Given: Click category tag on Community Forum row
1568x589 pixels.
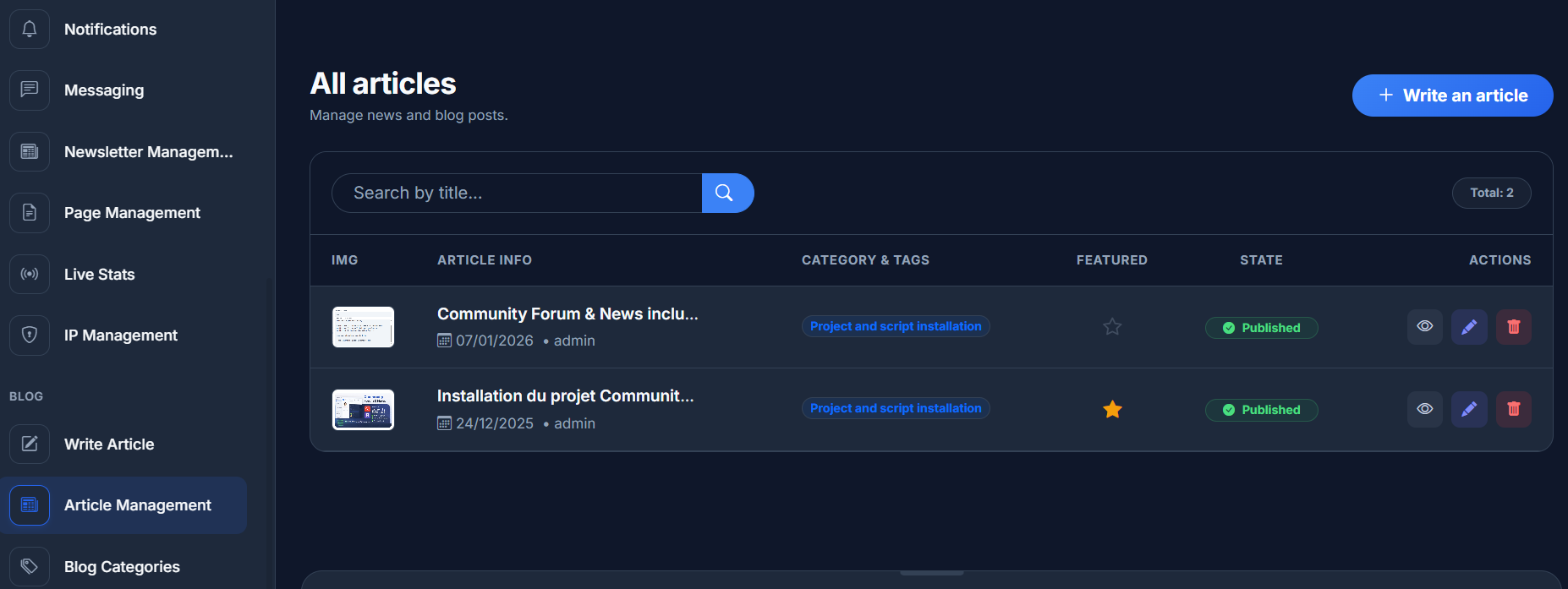Looking at the screenshot, I should 896,326.
